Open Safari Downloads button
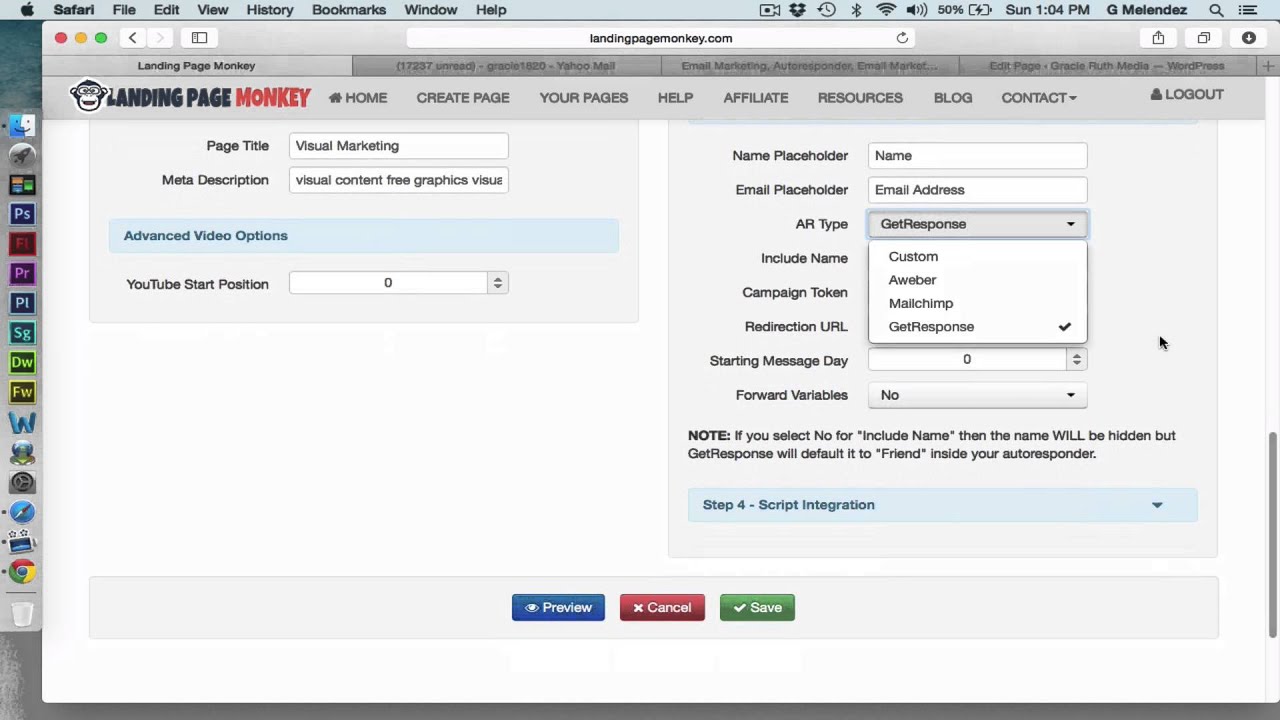1280x720 pixels. (1249, 38)
